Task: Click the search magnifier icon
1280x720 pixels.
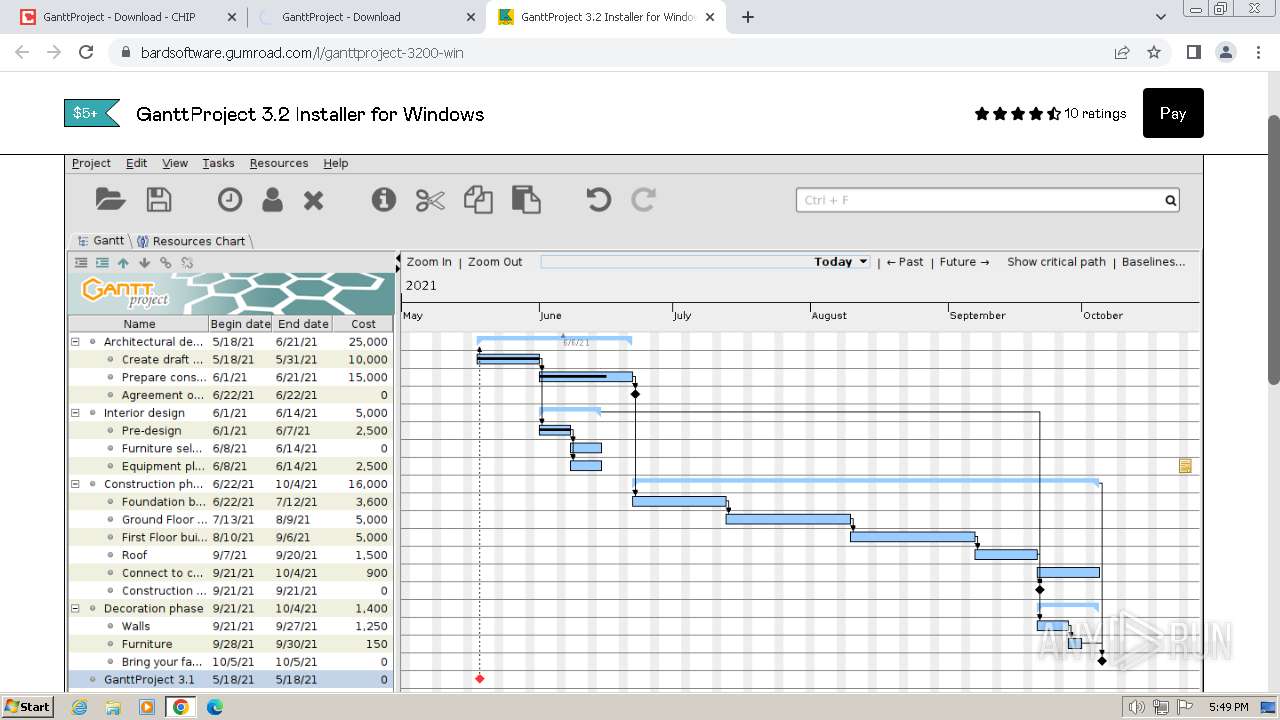Action: click(x=1170, y=200)
